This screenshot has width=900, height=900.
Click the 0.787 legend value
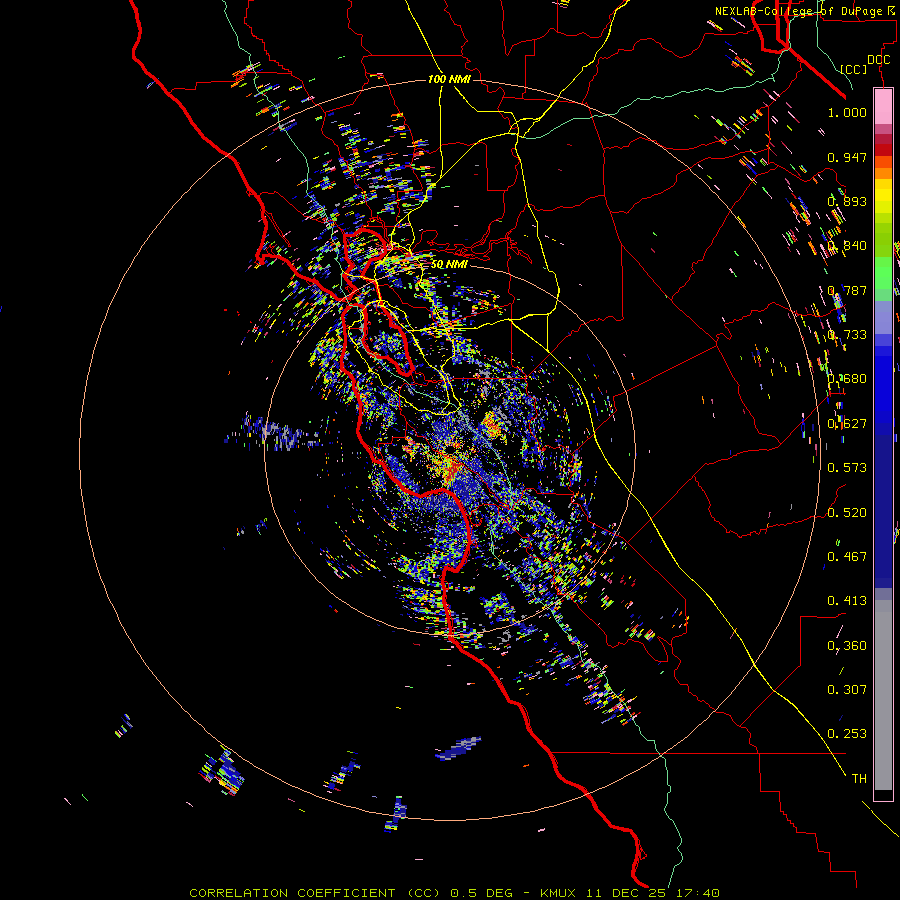tap(847, 290)
